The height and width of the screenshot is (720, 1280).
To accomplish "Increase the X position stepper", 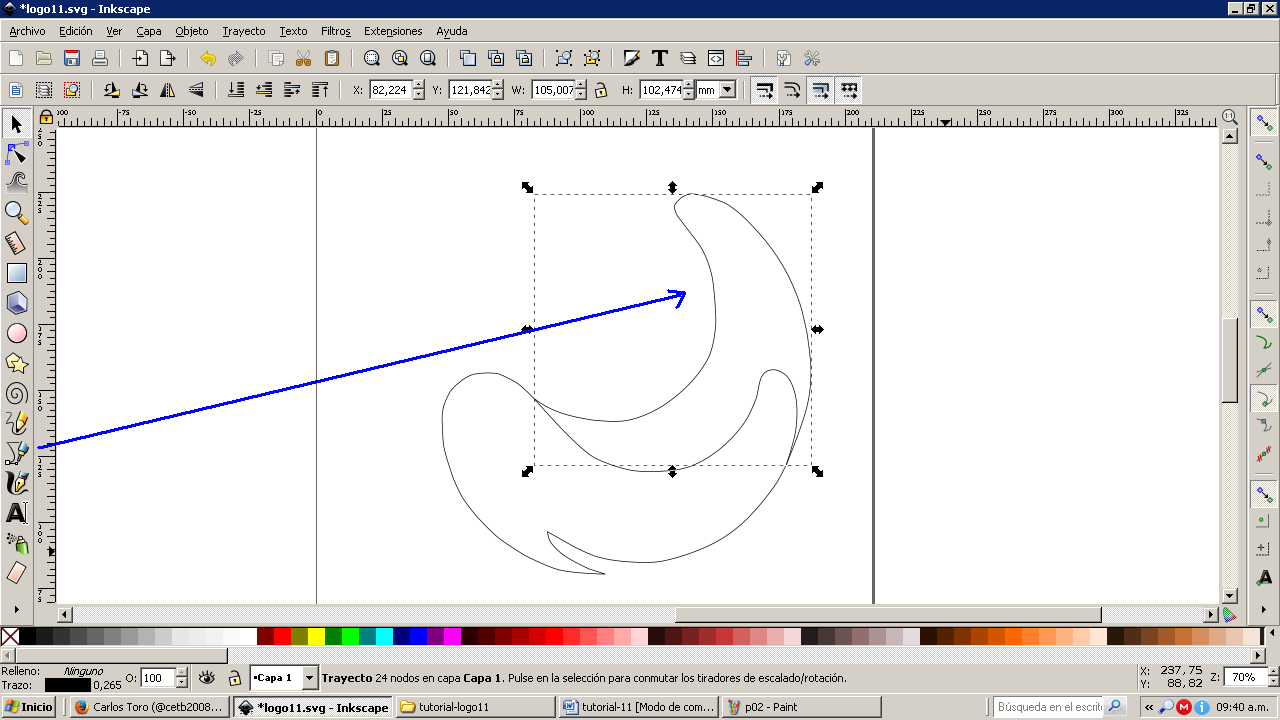I will click(x=418, y=86).
